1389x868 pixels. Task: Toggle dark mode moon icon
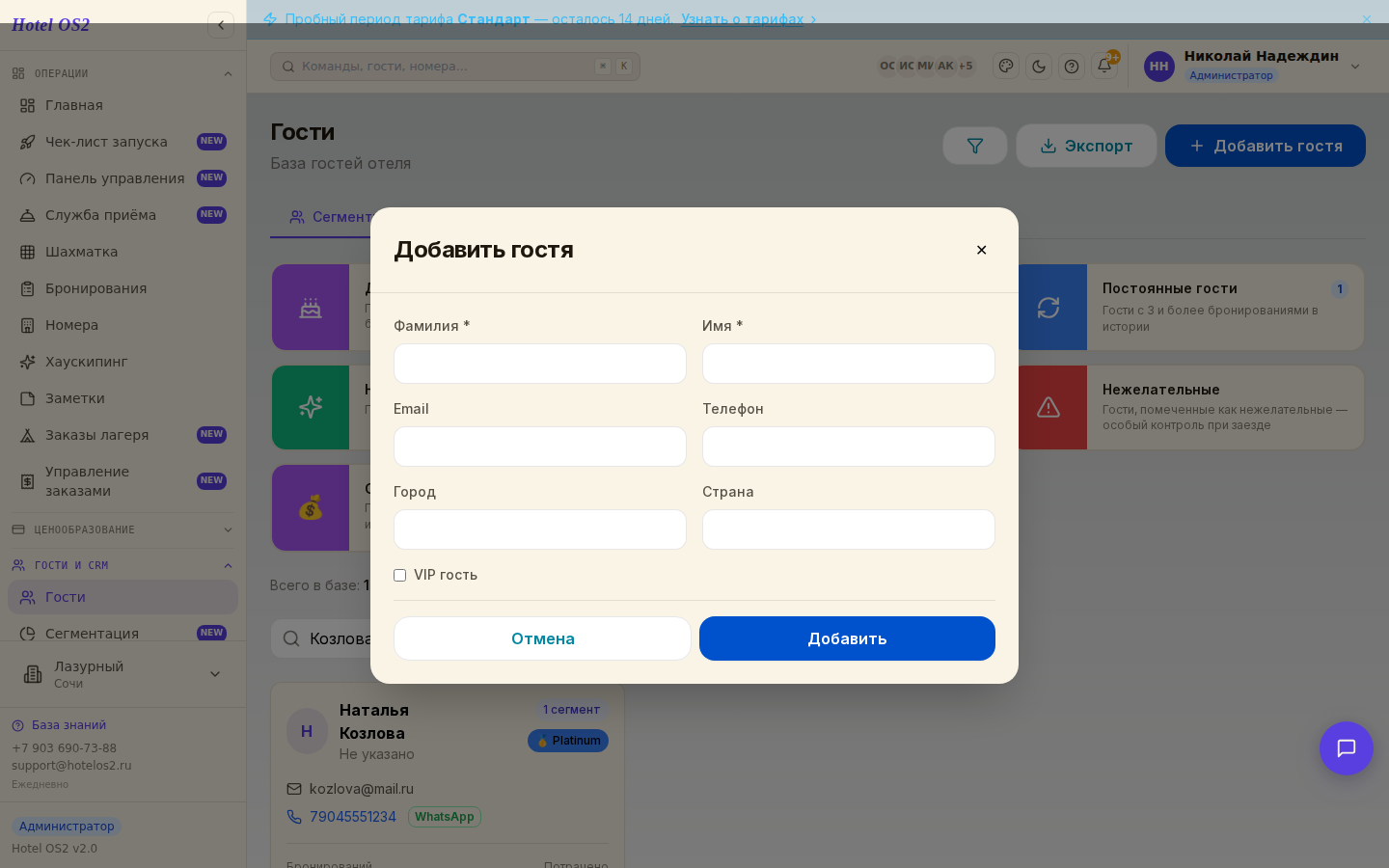1039,67
